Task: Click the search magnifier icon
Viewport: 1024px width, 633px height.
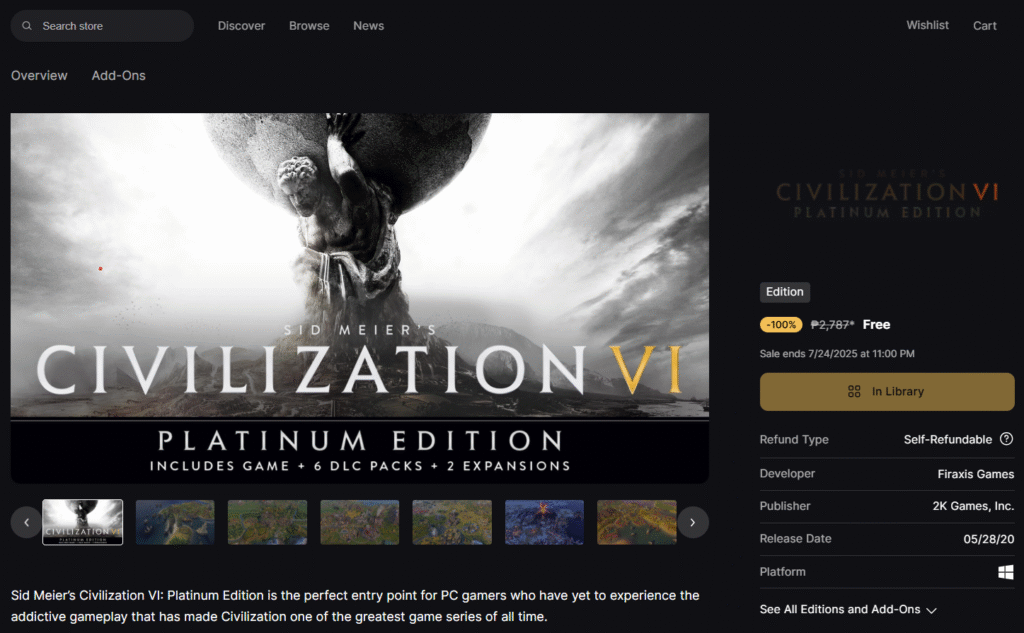Action: click(27, 26)
